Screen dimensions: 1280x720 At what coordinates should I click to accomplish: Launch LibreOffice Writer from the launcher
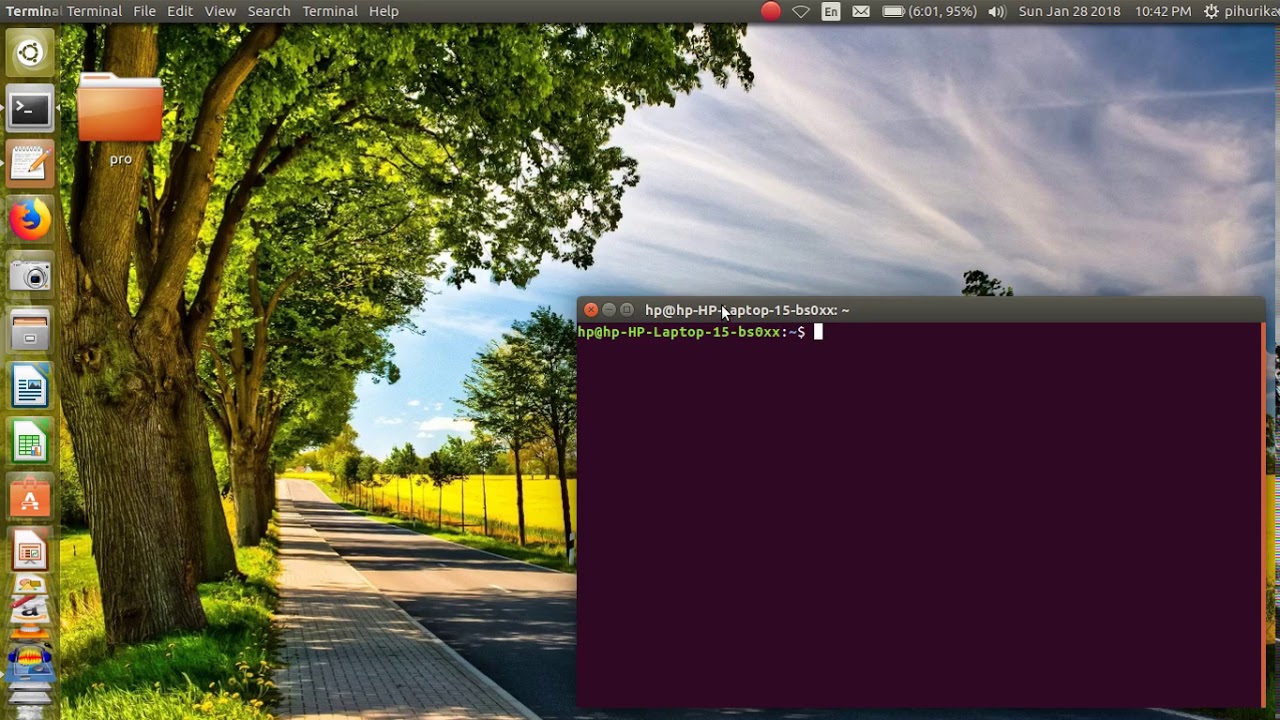click(30, 387)
